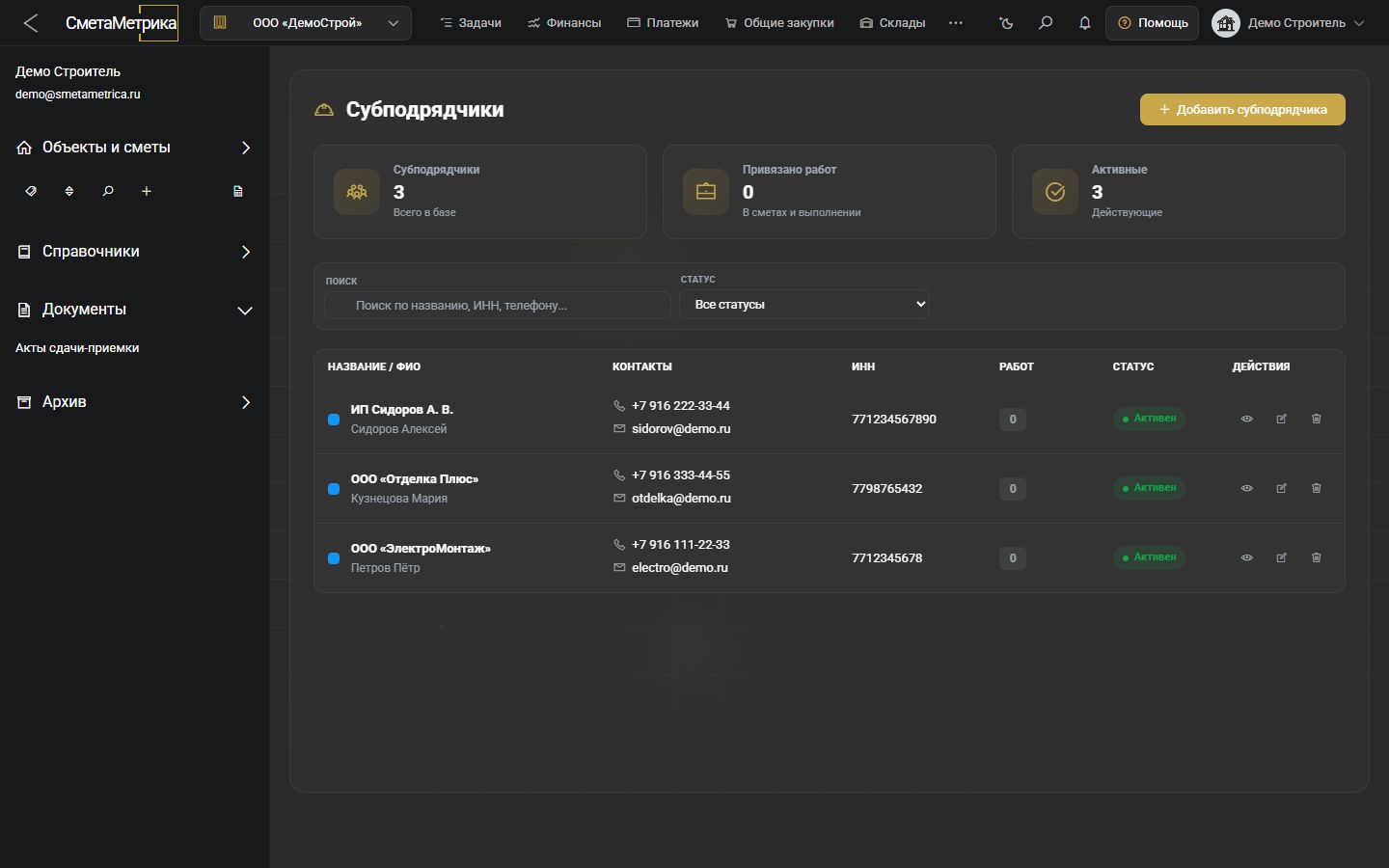
Task: Open Общие закупки menu item
Action: pyautogui.click(x=779, y=23)
